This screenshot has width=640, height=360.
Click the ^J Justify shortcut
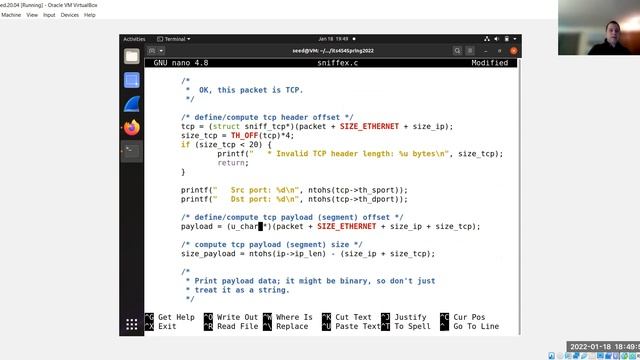tap(404, 317)
